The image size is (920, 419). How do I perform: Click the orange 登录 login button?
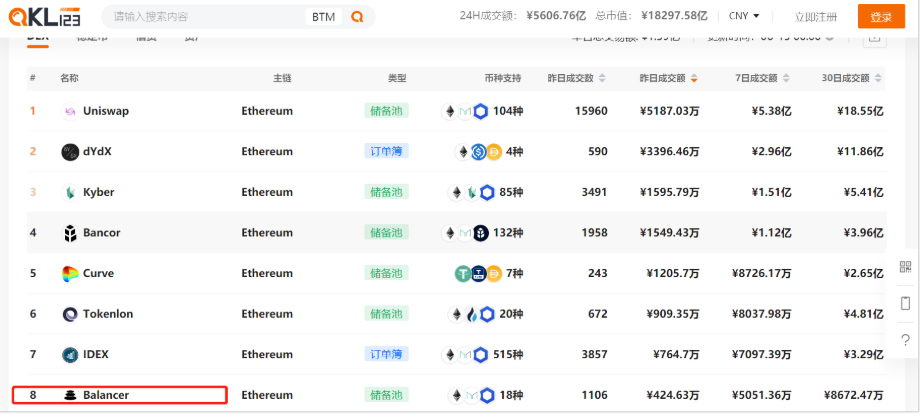pos(881,16)
